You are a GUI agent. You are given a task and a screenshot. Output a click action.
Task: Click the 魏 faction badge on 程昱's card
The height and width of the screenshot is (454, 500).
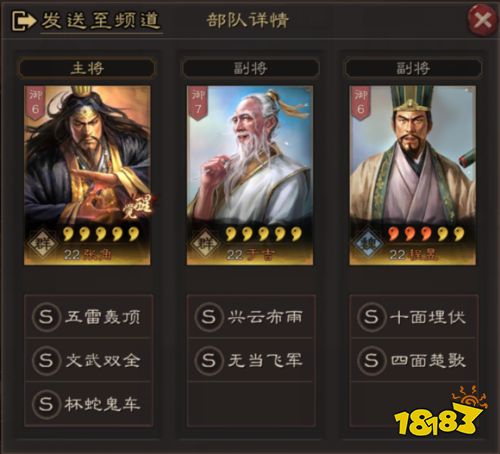(369, 243)
